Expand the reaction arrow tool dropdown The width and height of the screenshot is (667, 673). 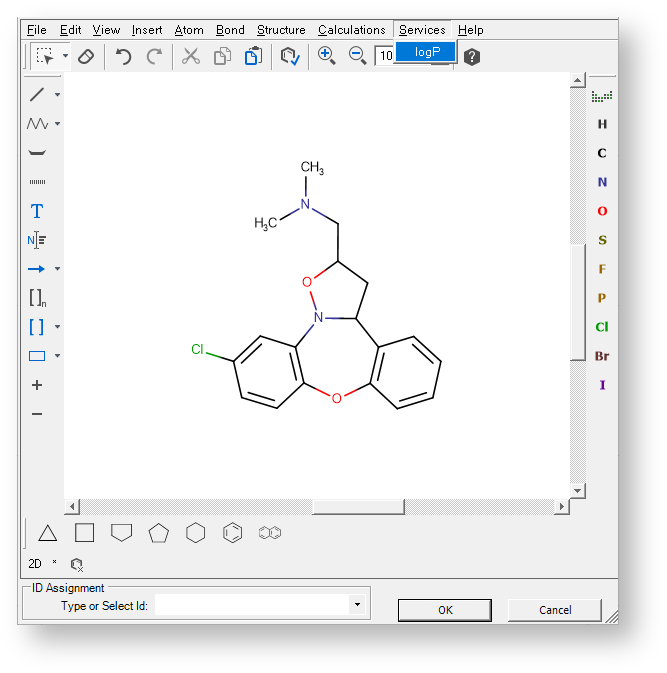point(57,269)
